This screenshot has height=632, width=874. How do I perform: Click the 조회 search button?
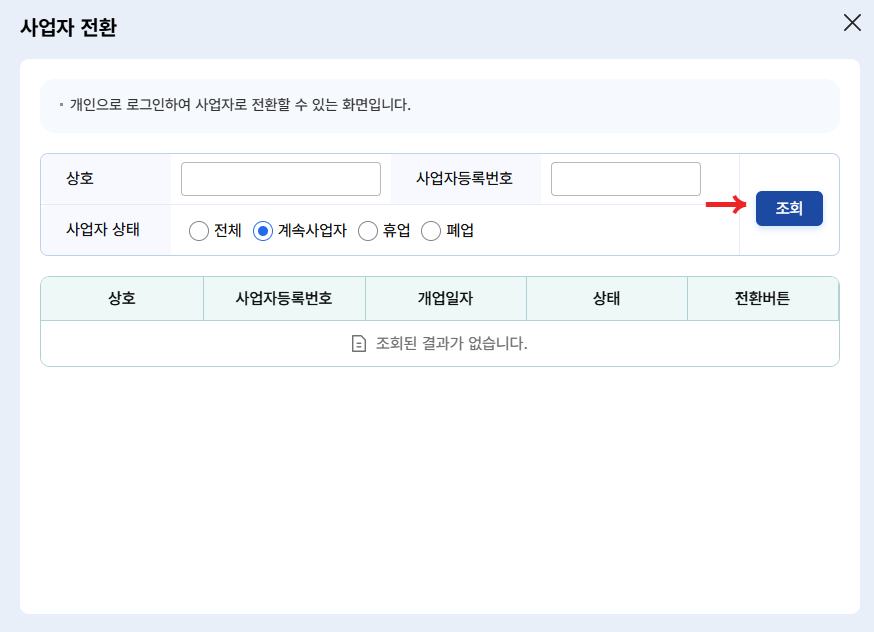click(789, 208)
